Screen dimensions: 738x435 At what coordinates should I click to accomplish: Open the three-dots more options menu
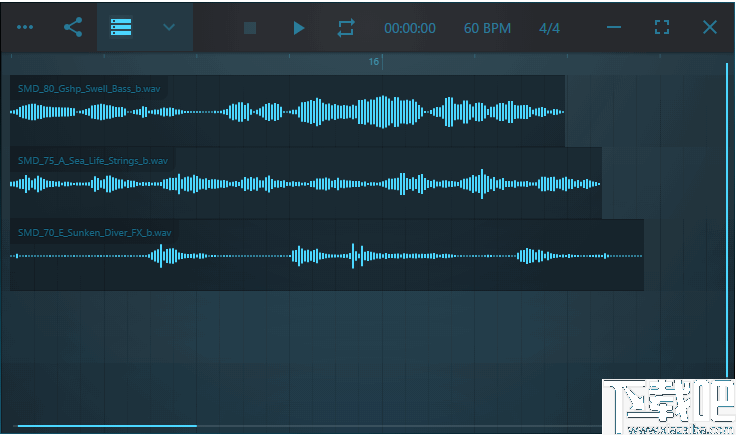click(25, 27)
